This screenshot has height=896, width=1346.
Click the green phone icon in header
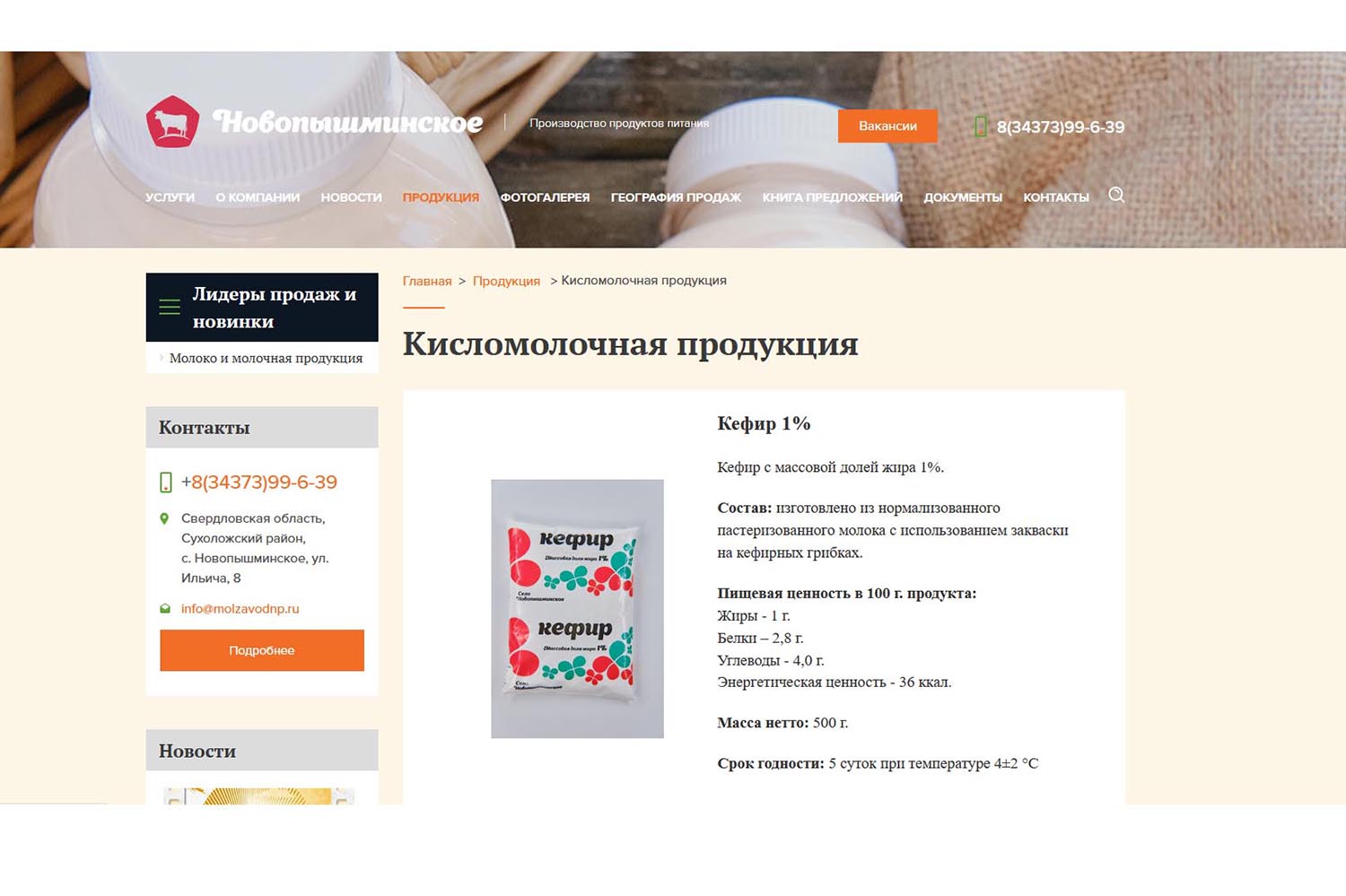click(981, 126)
